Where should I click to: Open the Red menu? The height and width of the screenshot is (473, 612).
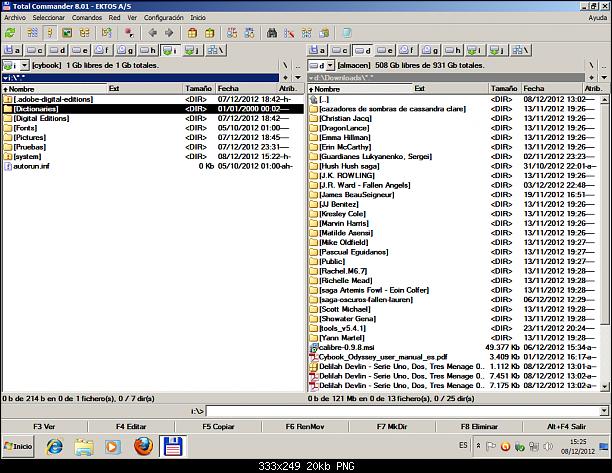(114, 18)
